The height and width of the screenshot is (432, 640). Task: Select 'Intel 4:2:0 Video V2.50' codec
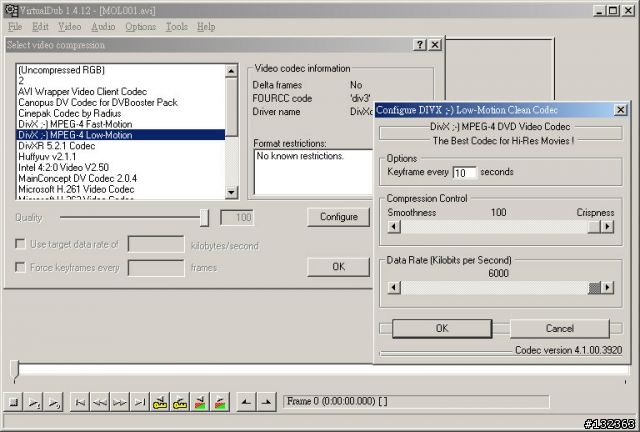pos(121,167)
